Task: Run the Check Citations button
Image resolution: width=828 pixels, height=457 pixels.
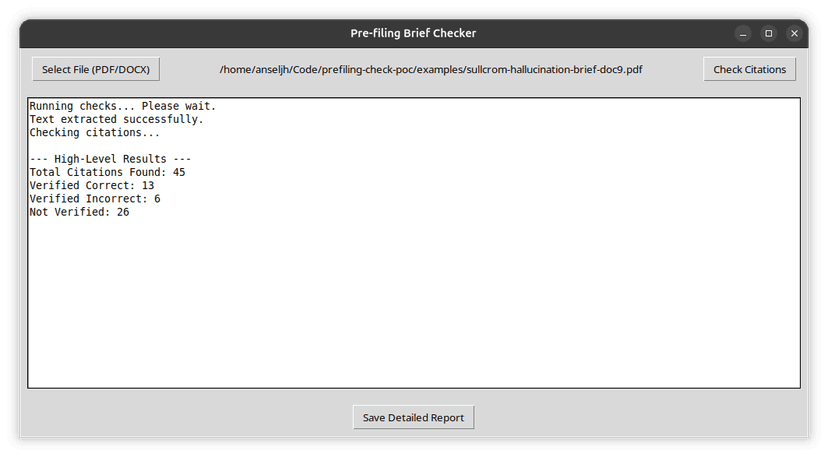Action: (749, 69)
